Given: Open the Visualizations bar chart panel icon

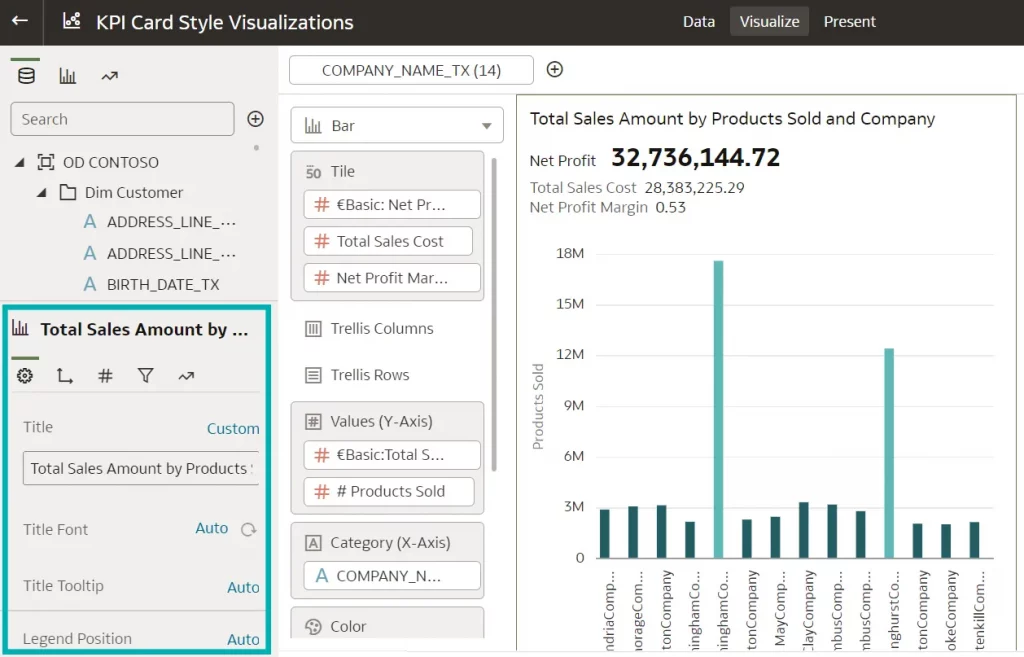Looking at the screenshot, I should tap(68, 76).
